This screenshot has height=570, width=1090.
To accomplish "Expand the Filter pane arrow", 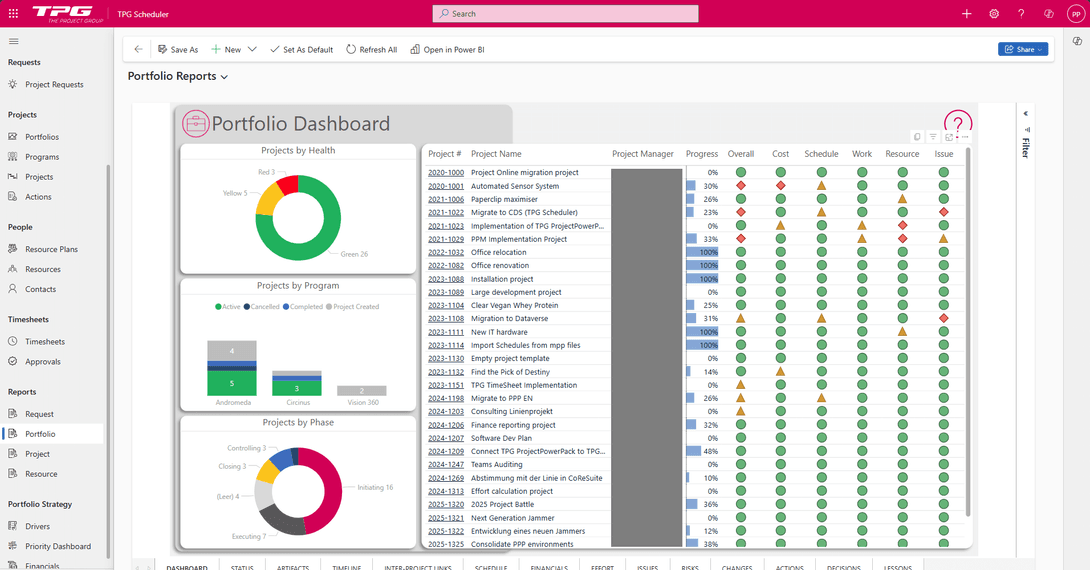I will click(1025, 113).
